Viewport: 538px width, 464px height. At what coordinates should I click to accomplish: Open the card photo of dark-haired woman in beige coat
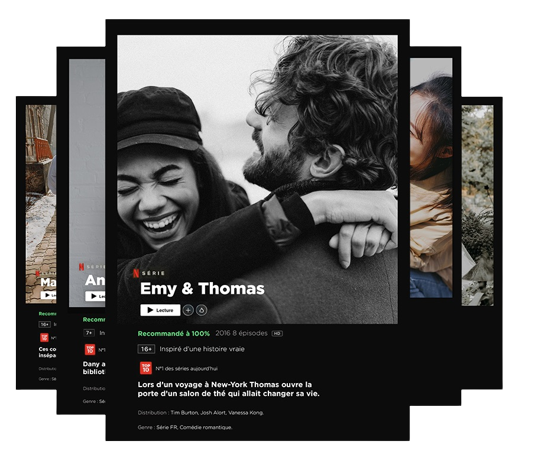pyautogui.click(x=431, y=178)
